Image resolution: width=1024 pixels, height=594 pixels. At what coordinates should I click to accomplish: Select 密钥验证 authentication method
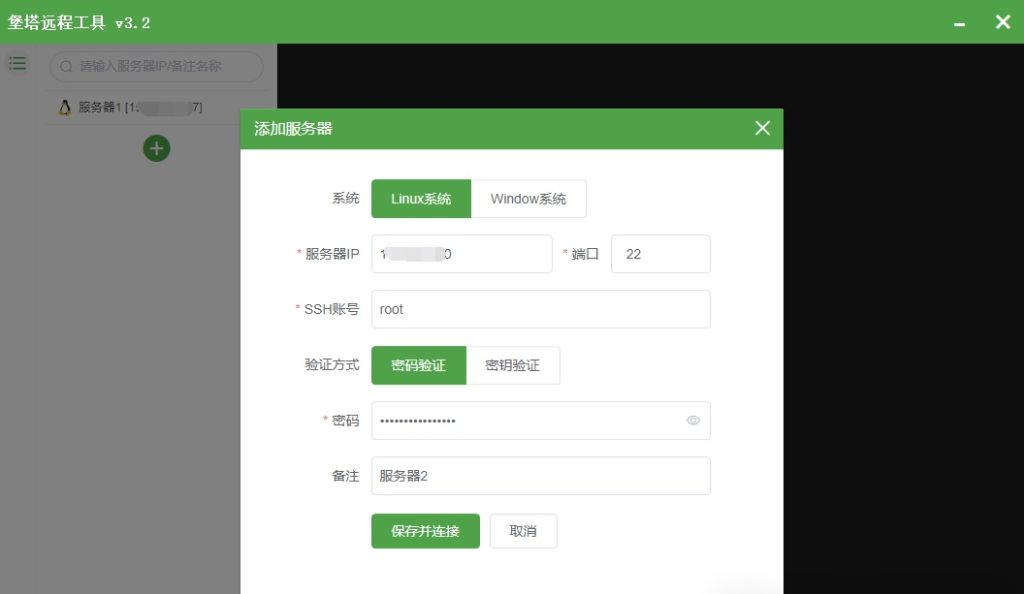coord(513,365)
